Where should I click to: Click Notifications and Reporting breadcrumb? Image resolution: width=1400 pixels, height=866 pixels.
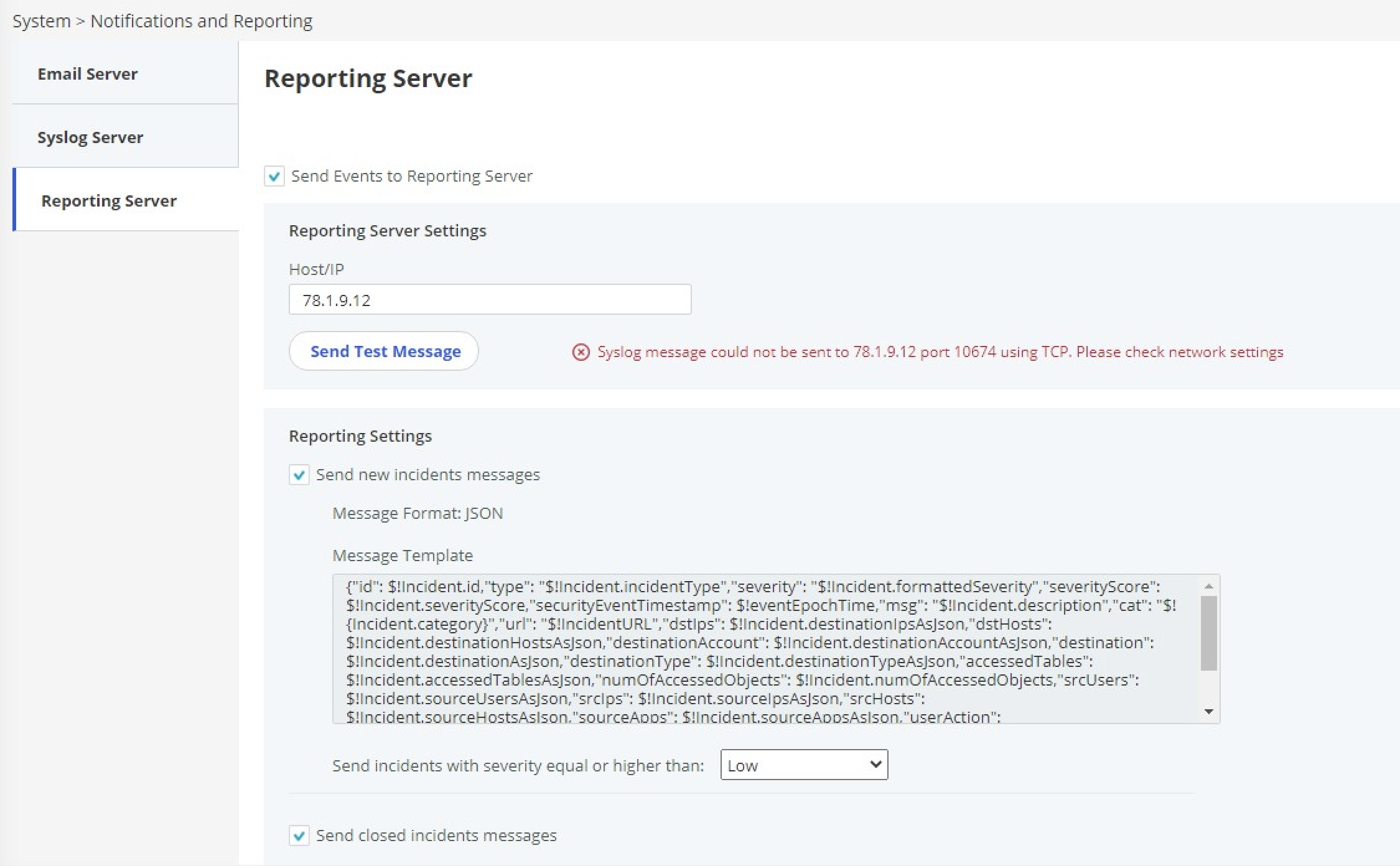(201, 21)
